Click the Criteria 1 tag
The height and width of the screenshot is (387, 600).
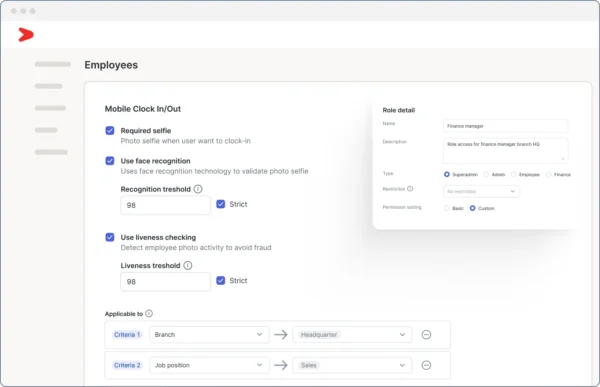coord(127,335)
